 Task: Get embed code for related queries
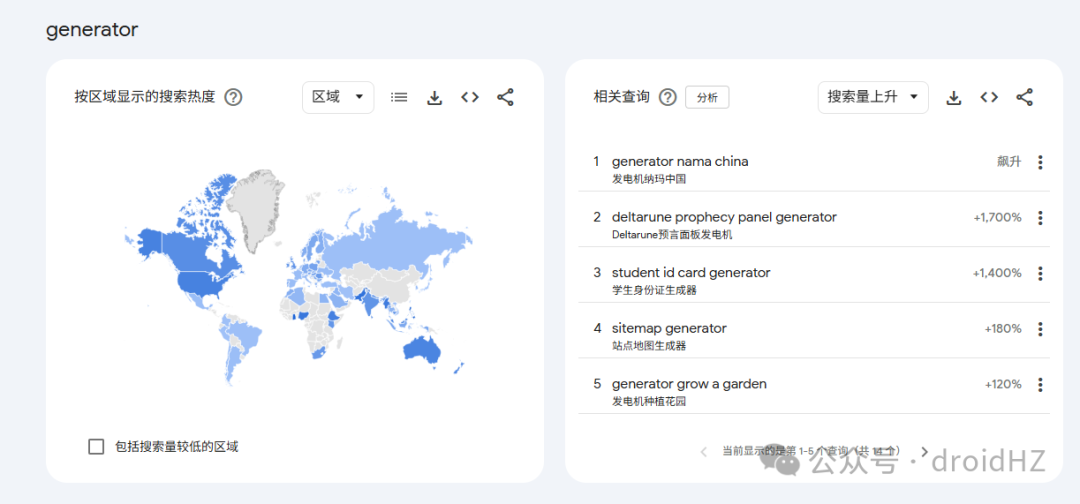coord(989,98)
